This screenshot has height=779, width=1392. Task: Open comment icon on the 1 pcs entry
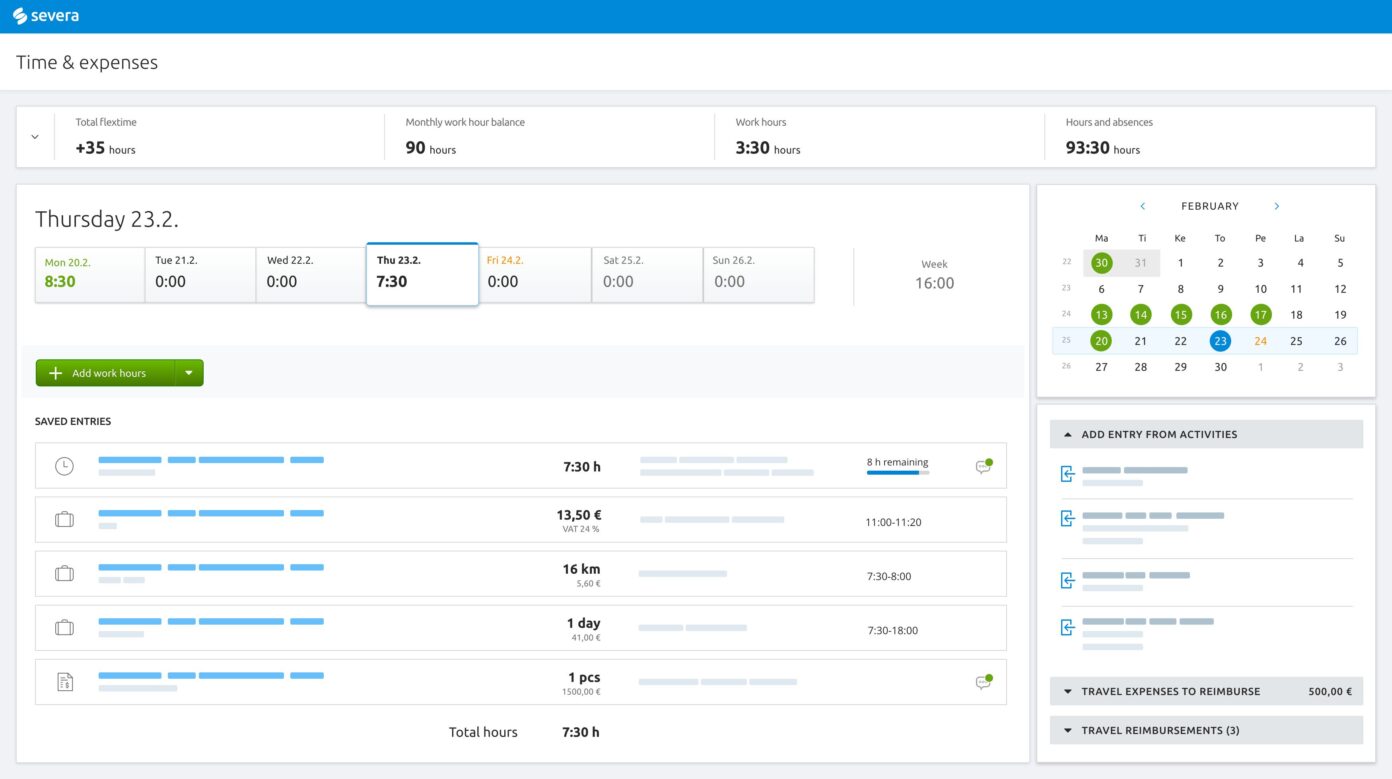coord(983,682)
